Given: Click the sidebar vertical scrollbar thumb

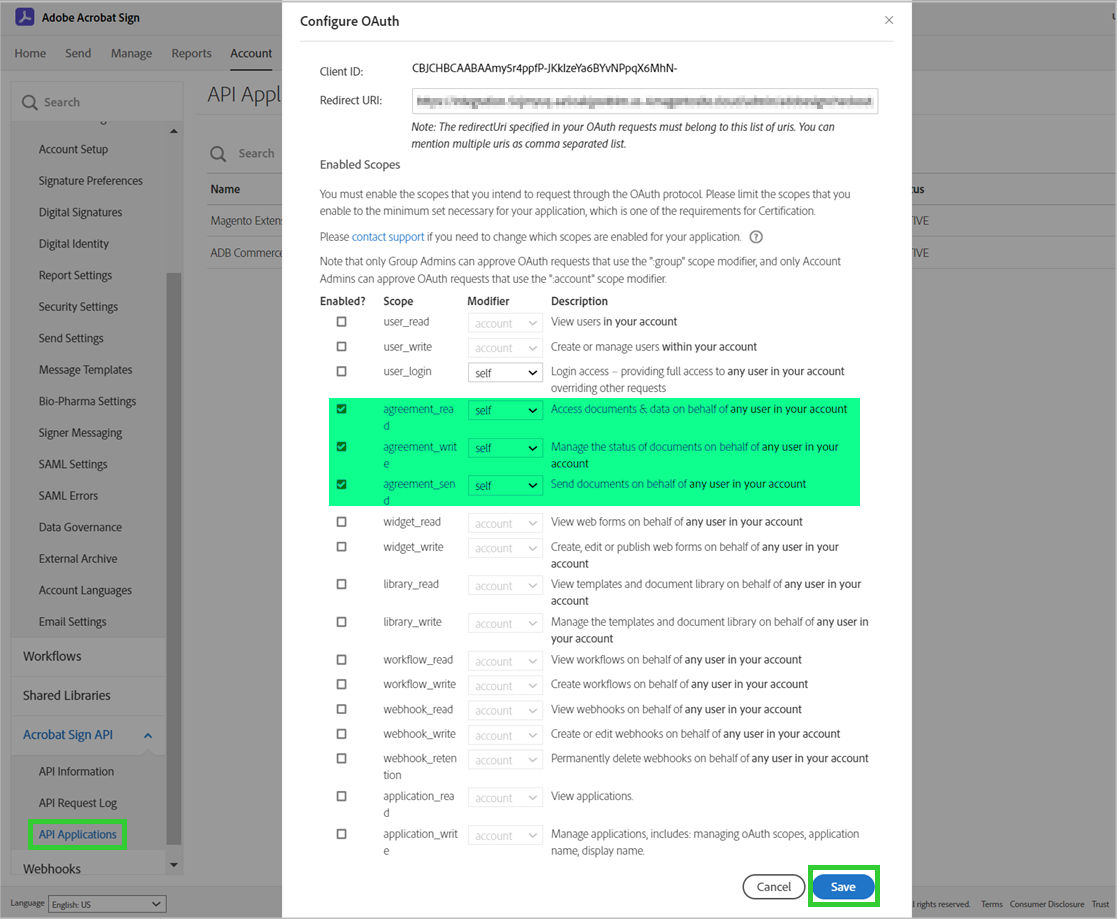Looking at the screenshot, I should point(174,559).
